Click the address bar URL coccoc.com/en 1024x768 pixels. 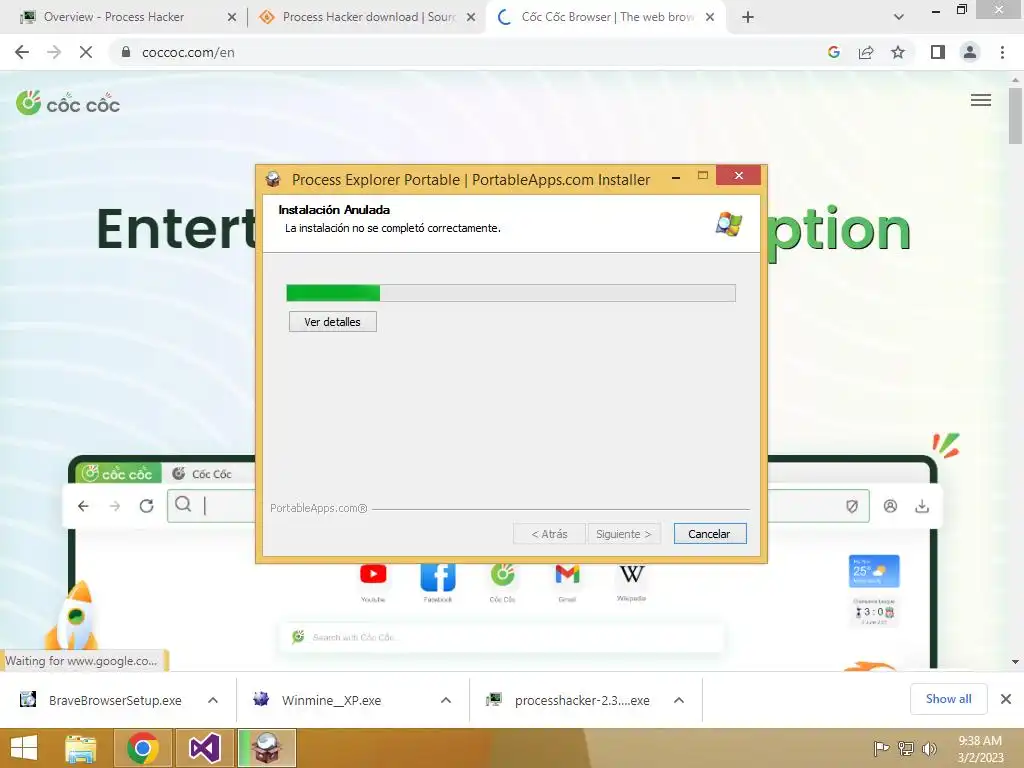188,52
